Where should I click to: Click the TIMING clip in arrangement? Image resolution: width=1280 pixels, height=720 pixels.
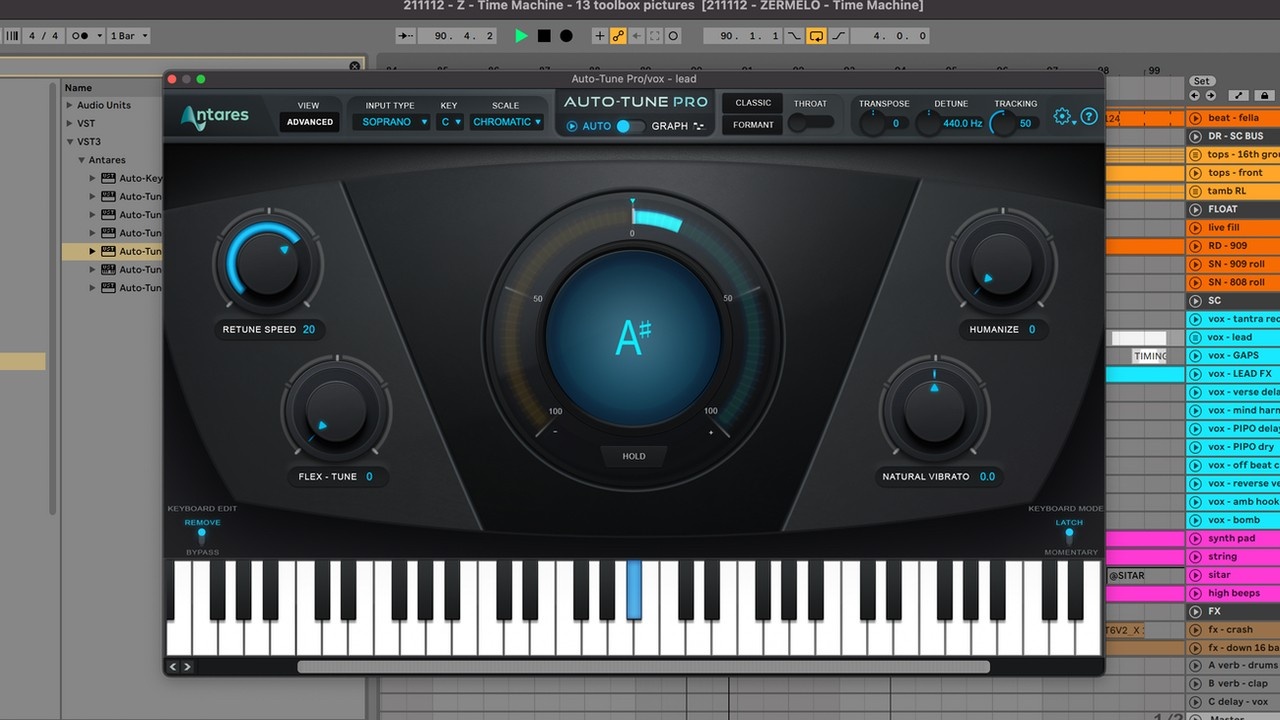coord(1149,356)
